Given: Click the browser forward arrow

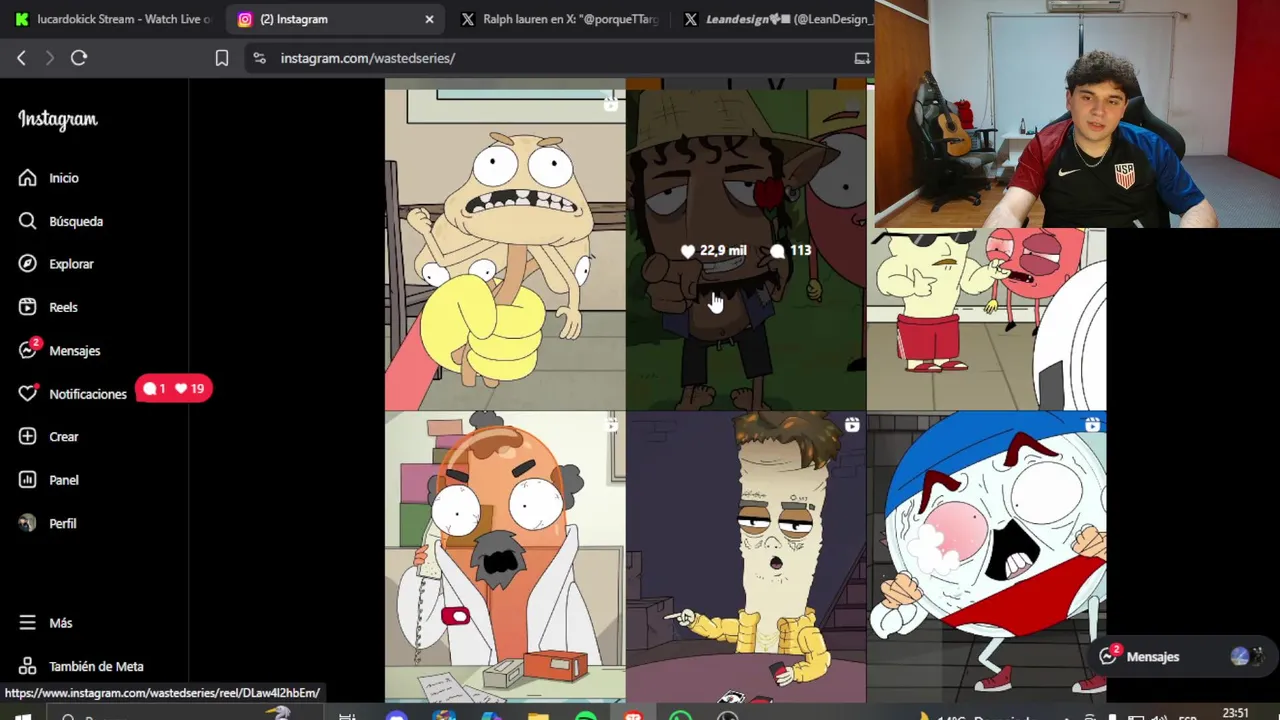Looking at the screenshot, I should [49, 58].
